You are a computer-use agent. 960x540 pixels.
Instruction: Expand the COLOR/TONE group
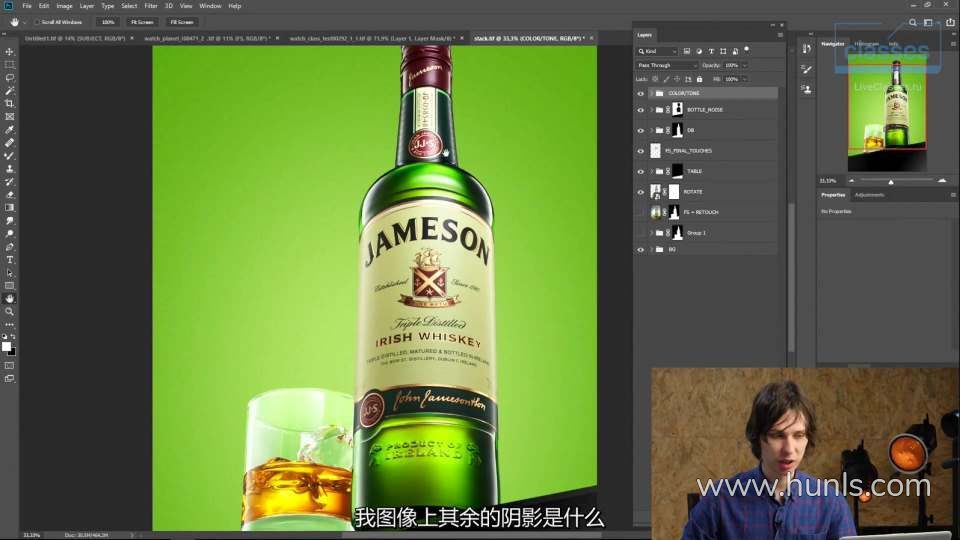click(651, 94)
